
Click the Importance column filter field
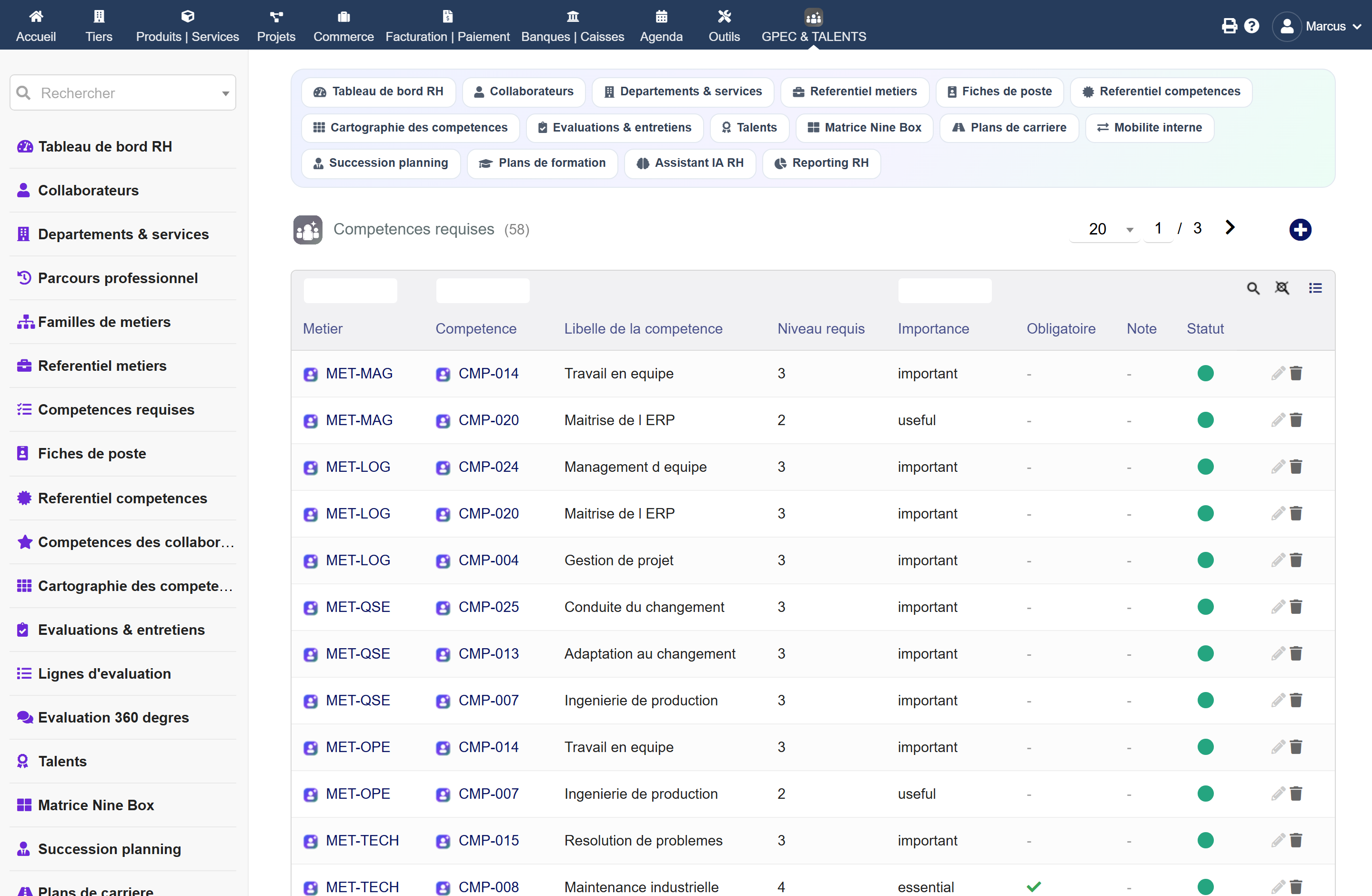(x=945, y=291)
